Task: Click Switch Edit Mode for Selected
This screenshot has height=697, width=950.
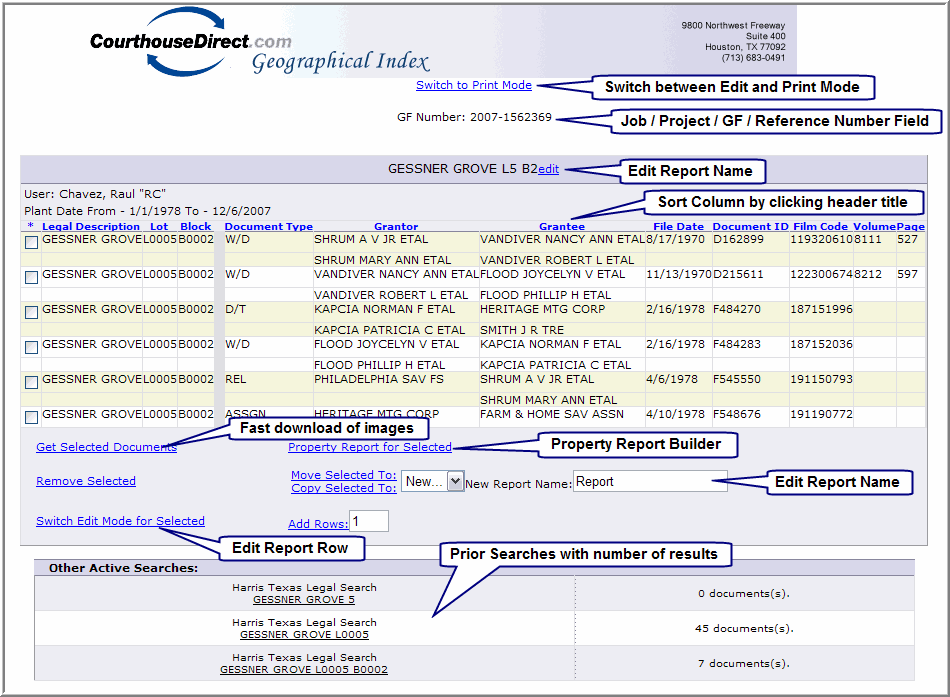Action: point(120,521)
